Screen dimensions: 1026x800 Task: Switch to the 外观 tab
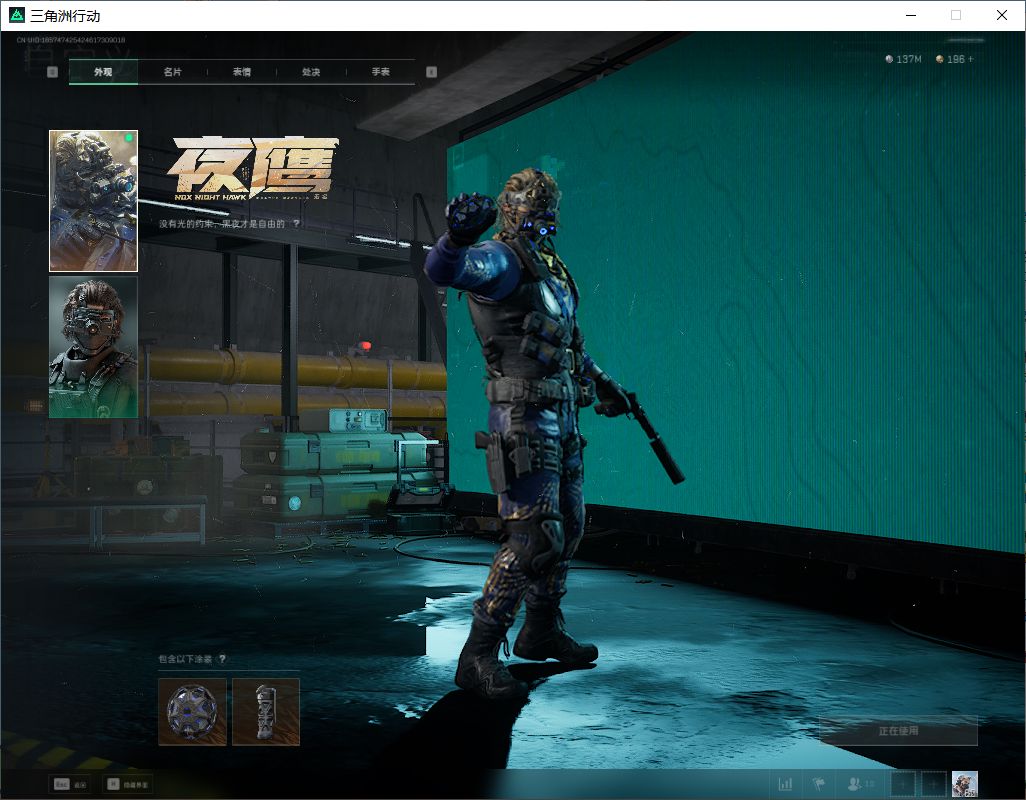(103, 72)
